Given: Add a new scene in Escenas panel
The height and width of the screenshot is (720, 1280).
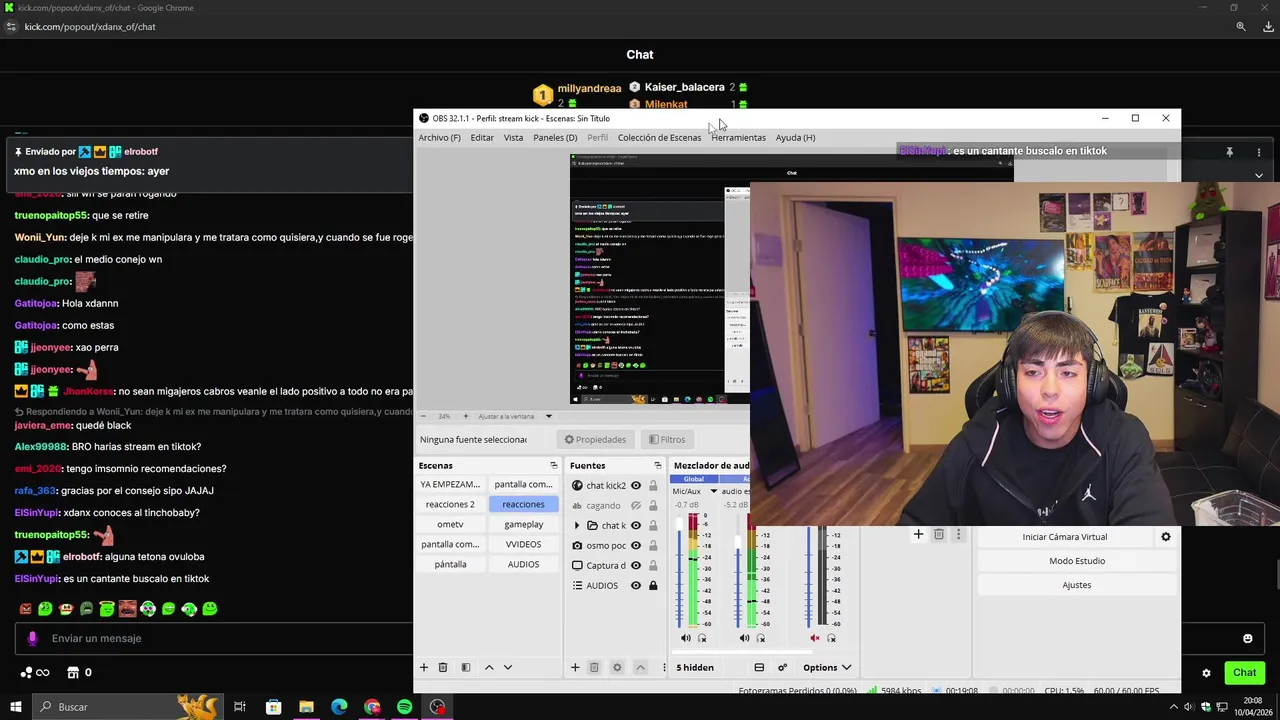Looking at the screenshot, I should 424,667.
